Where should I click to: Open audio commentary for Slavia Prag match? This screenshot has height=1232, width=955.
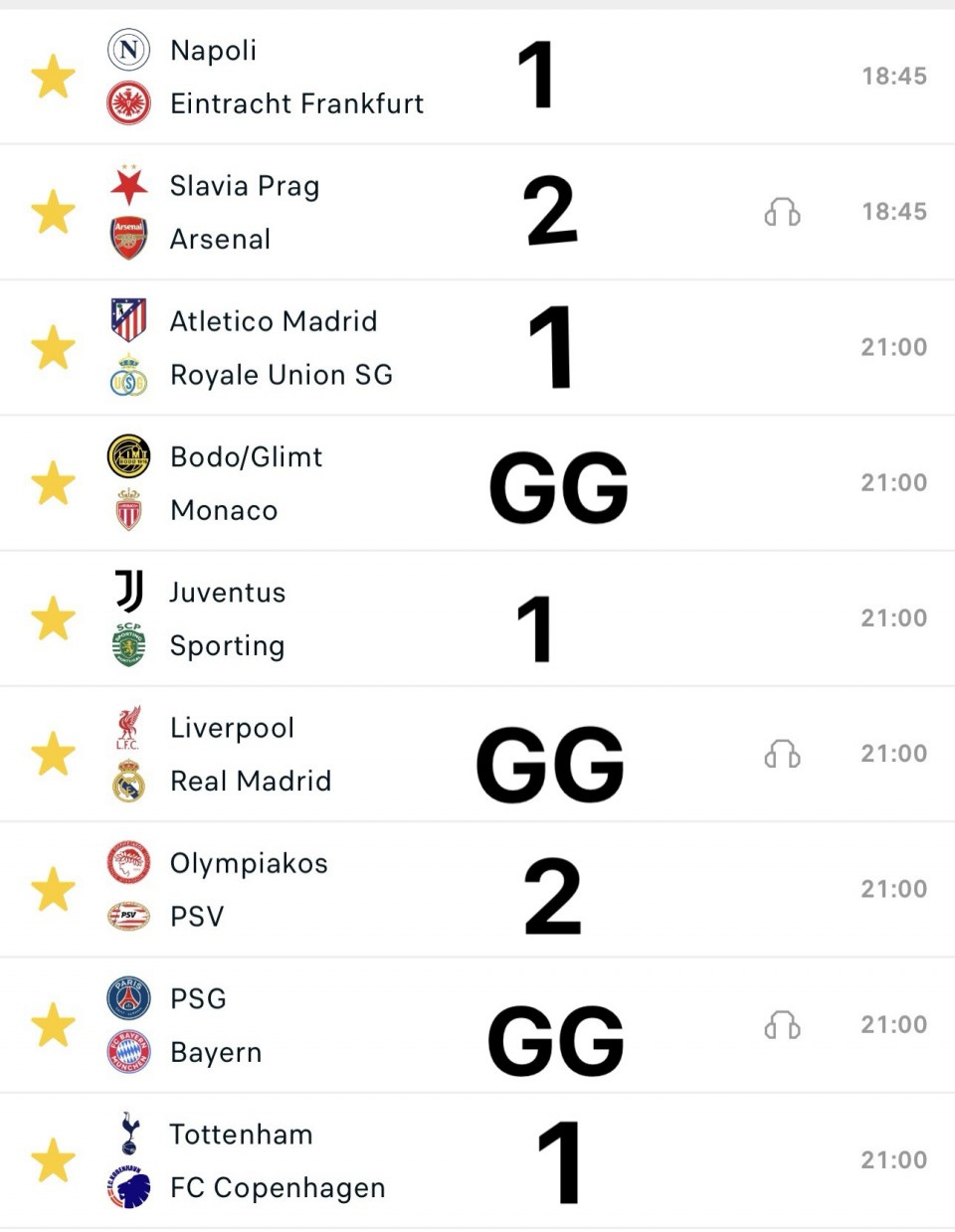(x=782, y=212)
